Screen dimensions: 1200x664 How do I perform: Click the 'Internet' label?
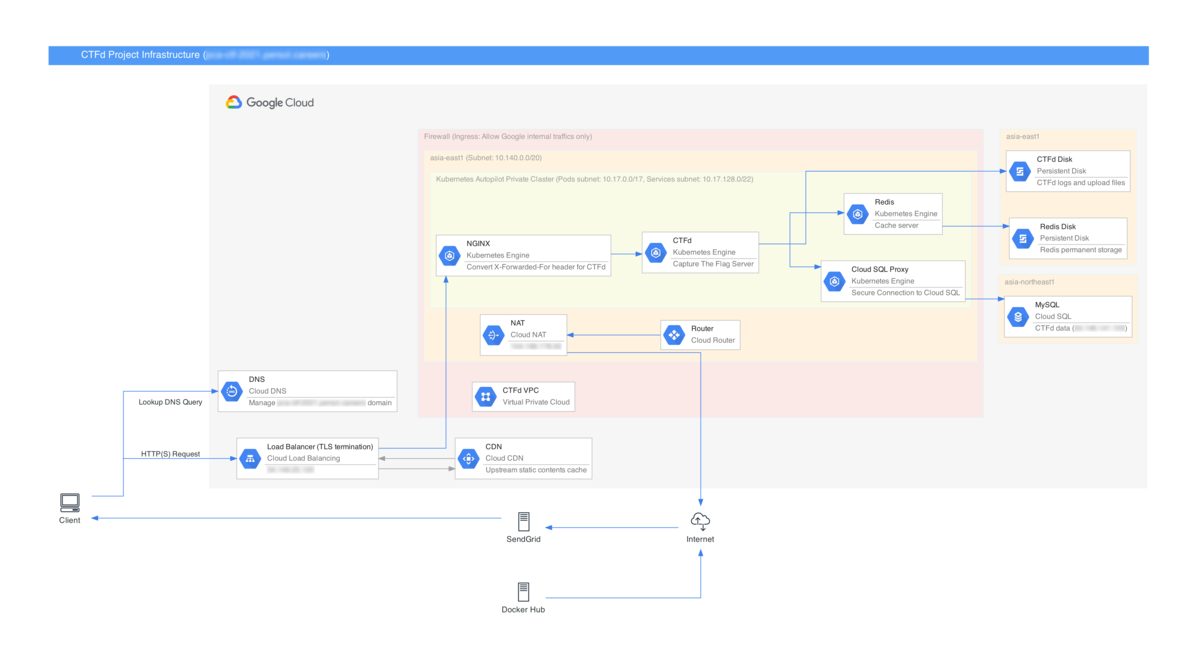coord(700,539)
